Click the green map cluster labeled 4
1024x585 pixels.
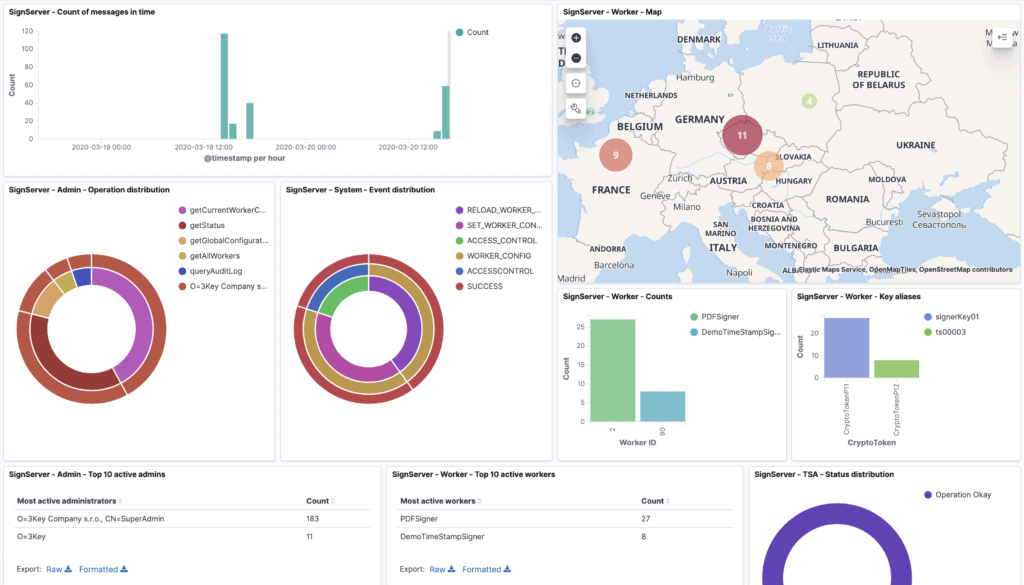(809, 101)
